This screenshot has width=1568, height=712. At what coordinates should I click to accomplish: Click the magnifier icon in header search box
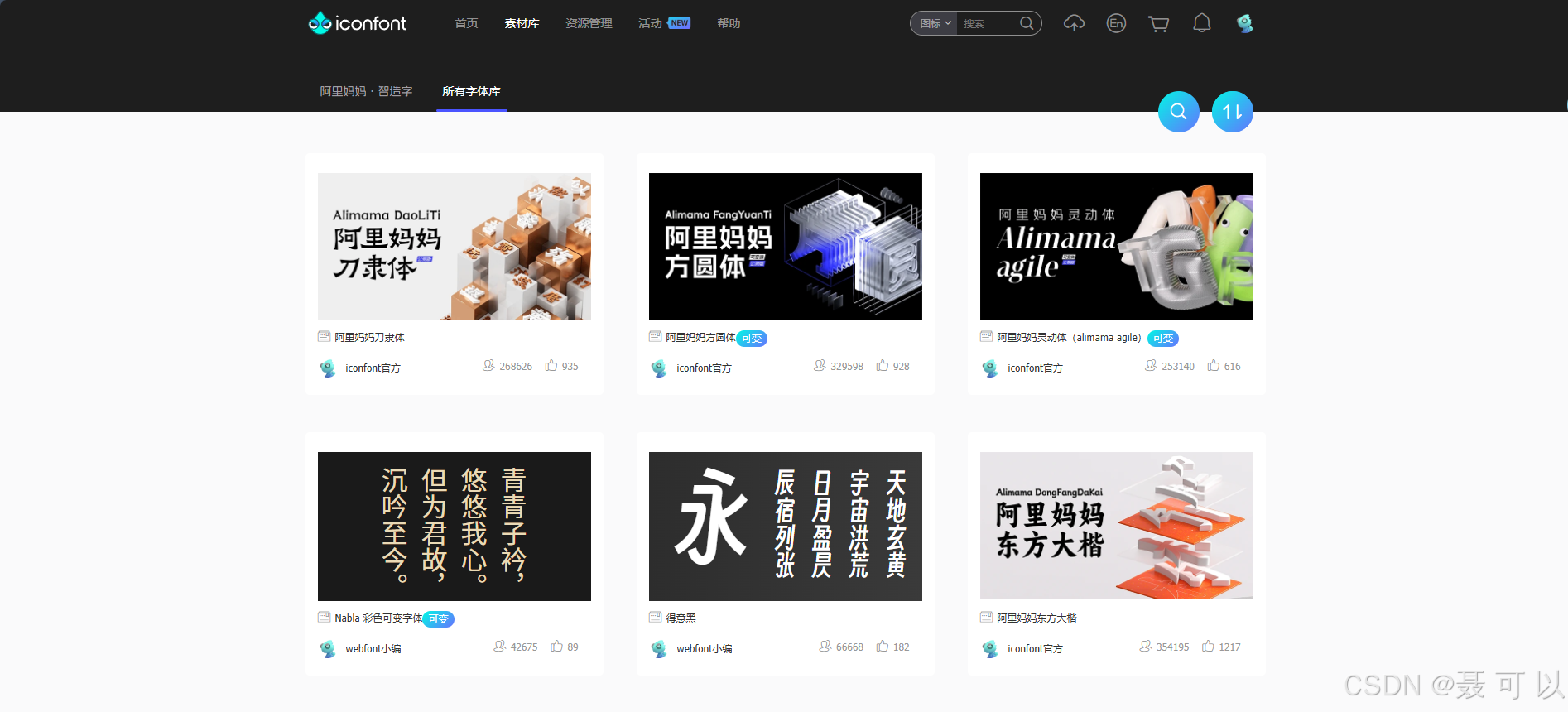[x=1027, y=23]
